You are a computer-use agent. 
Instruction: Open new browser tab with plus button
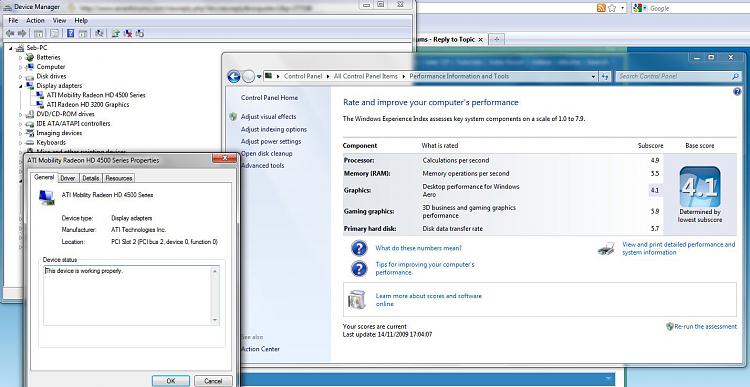(x=496, y=39)
